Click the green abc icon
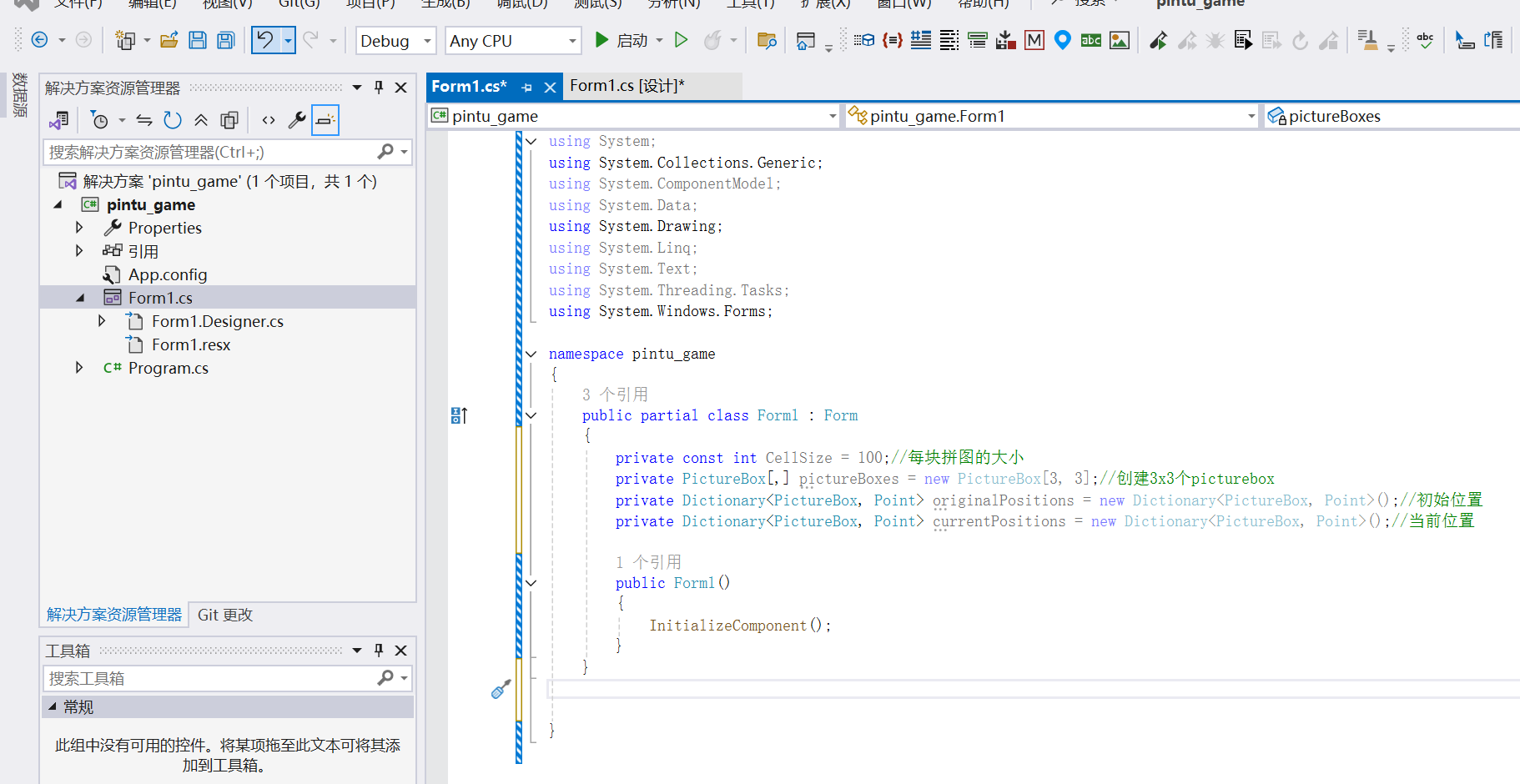 1091,40
